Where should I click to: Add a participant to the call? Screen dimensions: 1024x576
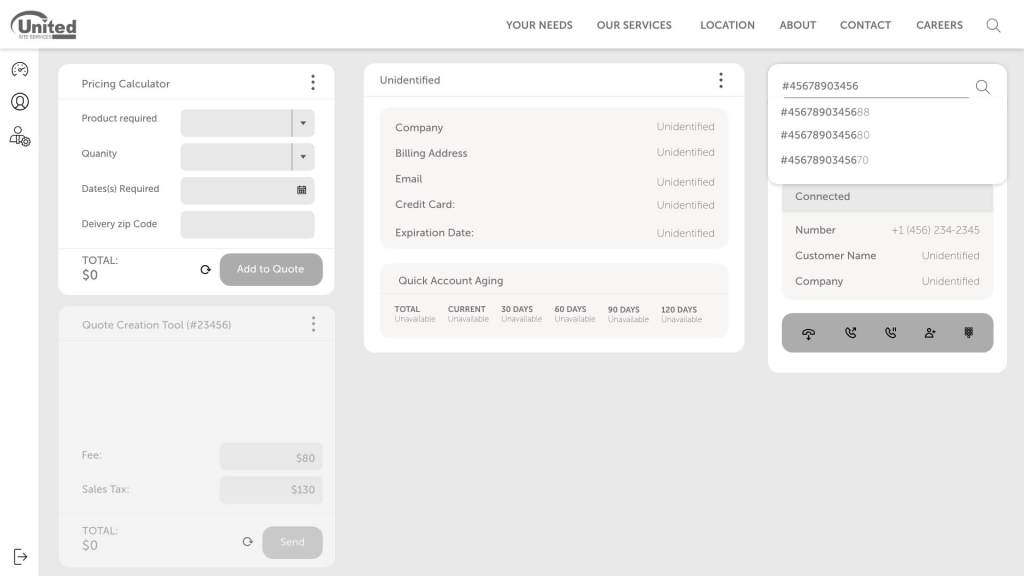click(930, 333)
